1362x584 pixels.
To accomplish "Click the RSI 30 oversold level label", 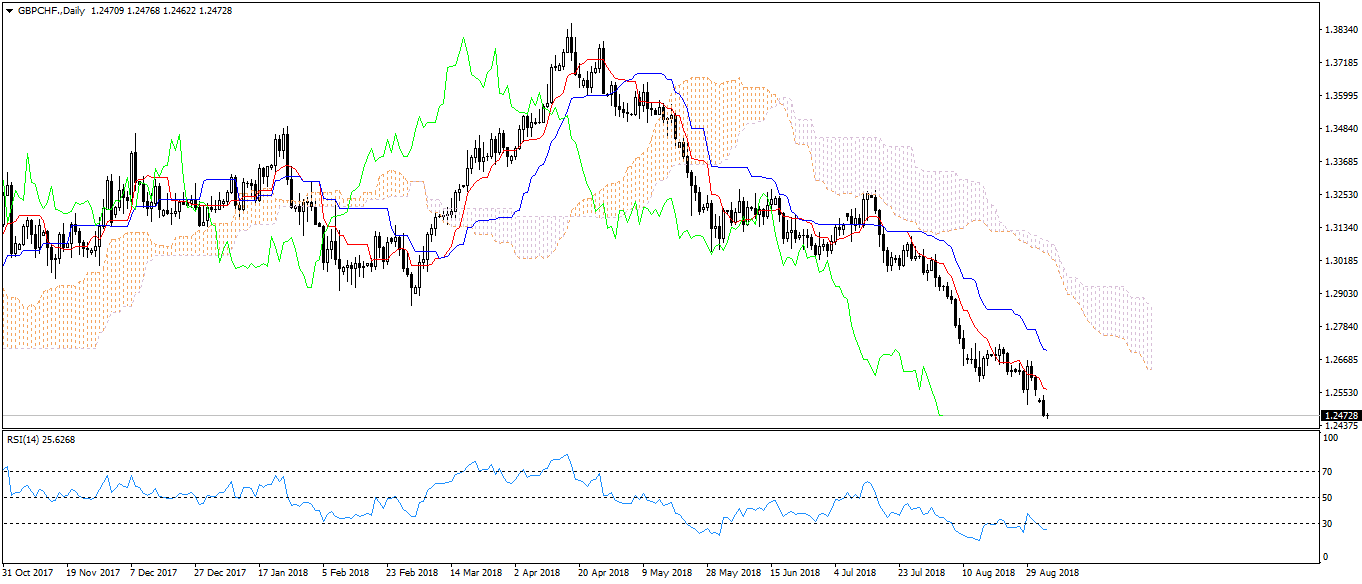I will (x=1329, y=524).
